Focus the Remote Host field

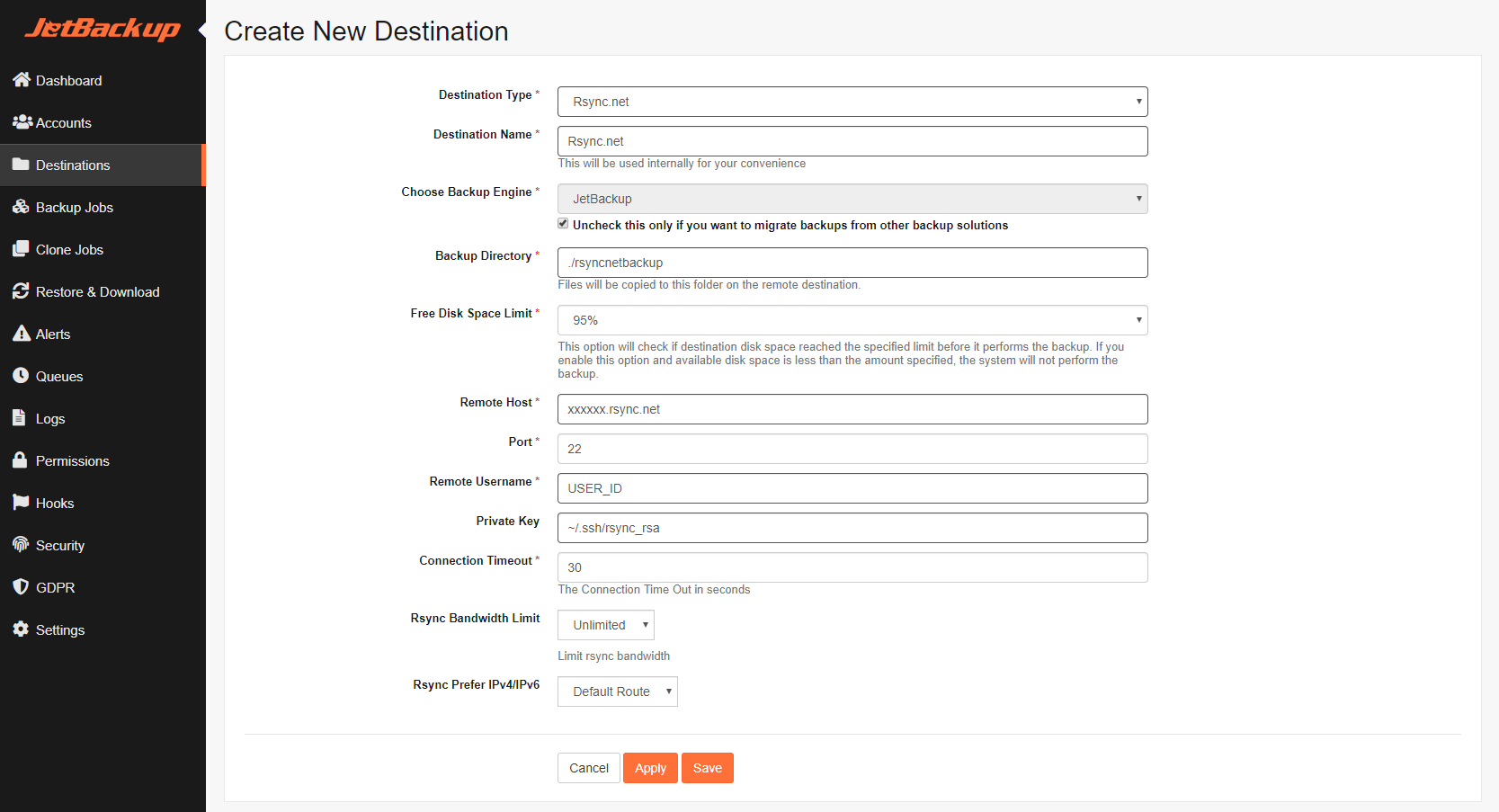(852, 409)
